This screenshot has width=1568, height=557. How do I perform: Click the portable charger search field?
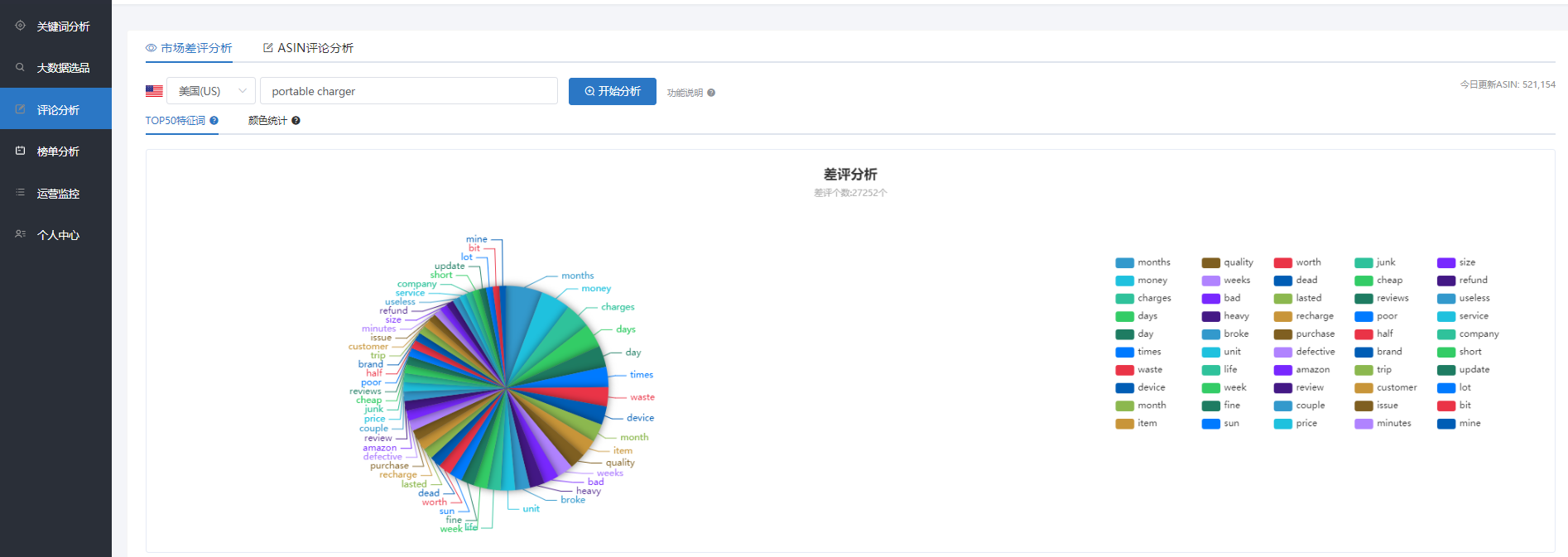409,91
